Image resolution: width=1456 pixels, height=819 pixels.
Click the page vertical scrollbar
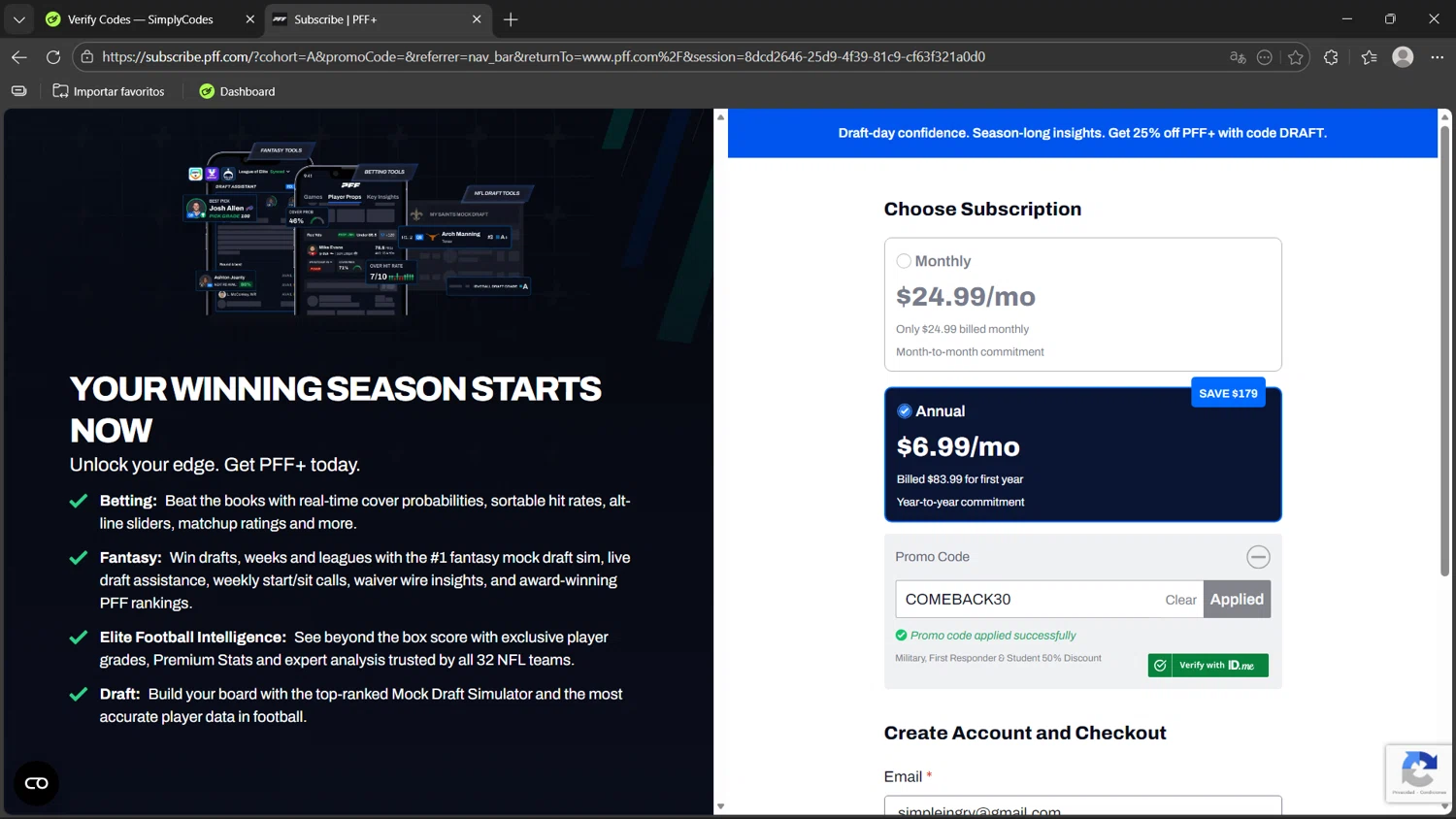tap(1444, 349)
